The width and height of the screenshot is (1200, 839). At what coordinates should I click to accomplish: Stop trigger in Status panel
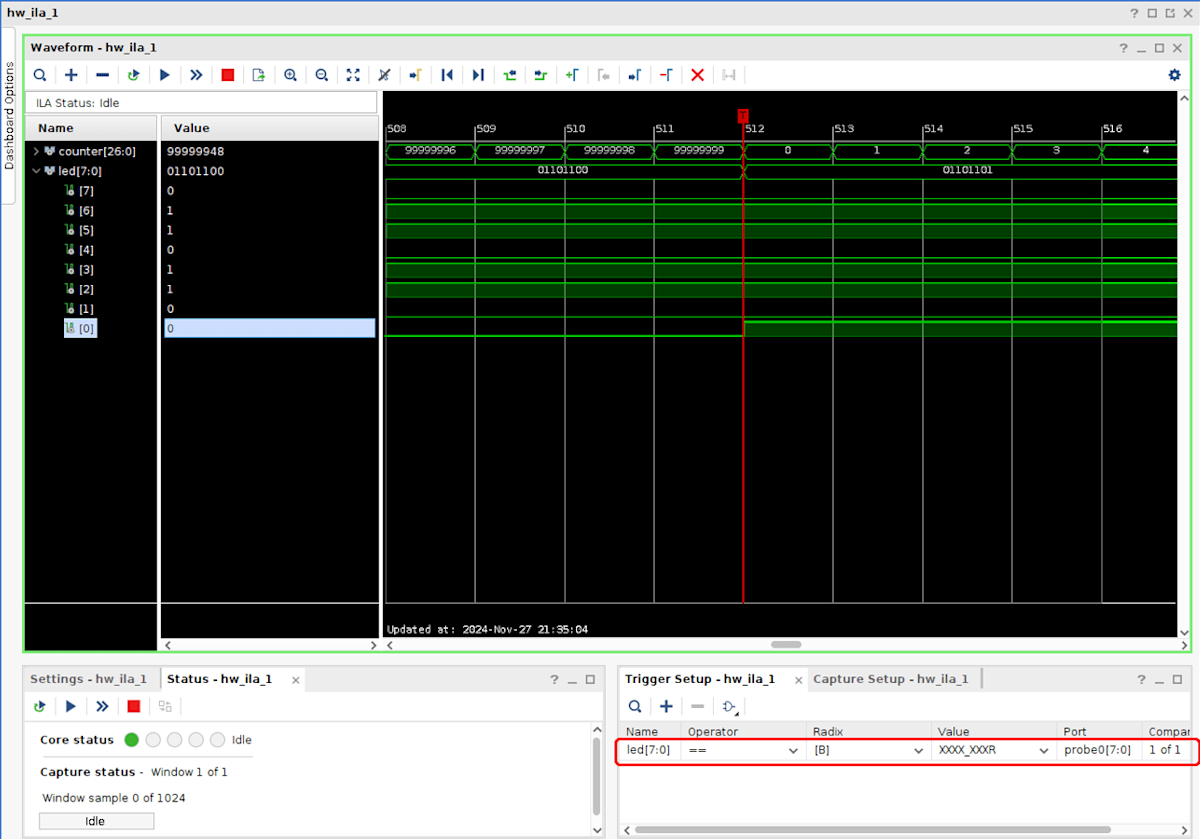pyautogui.click(x=134, y=706)
